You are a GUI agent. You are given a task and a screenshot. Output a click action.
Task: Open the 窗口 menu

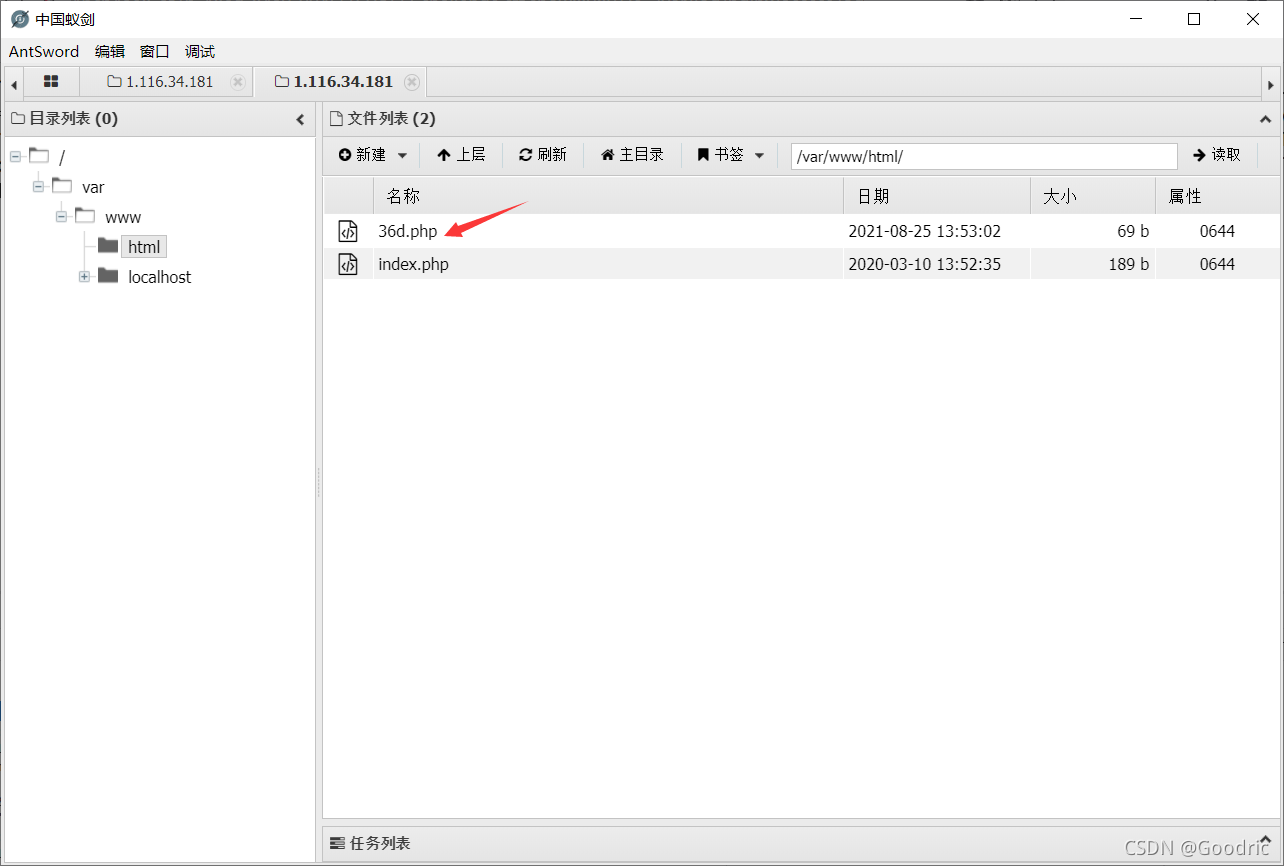[155, 51]
